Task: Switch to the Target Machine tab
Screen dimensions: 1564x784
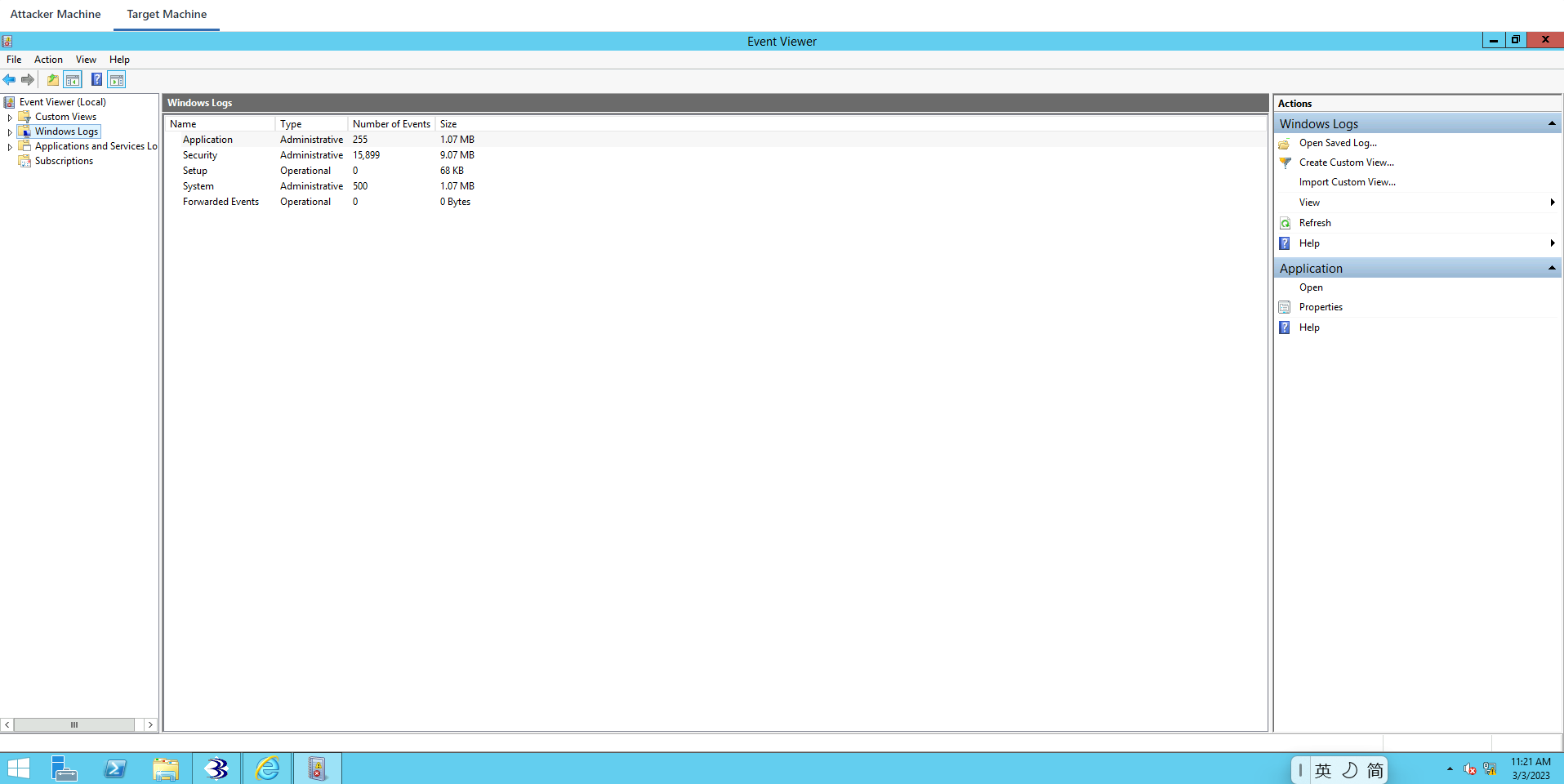Action: (x=167, y=14)
